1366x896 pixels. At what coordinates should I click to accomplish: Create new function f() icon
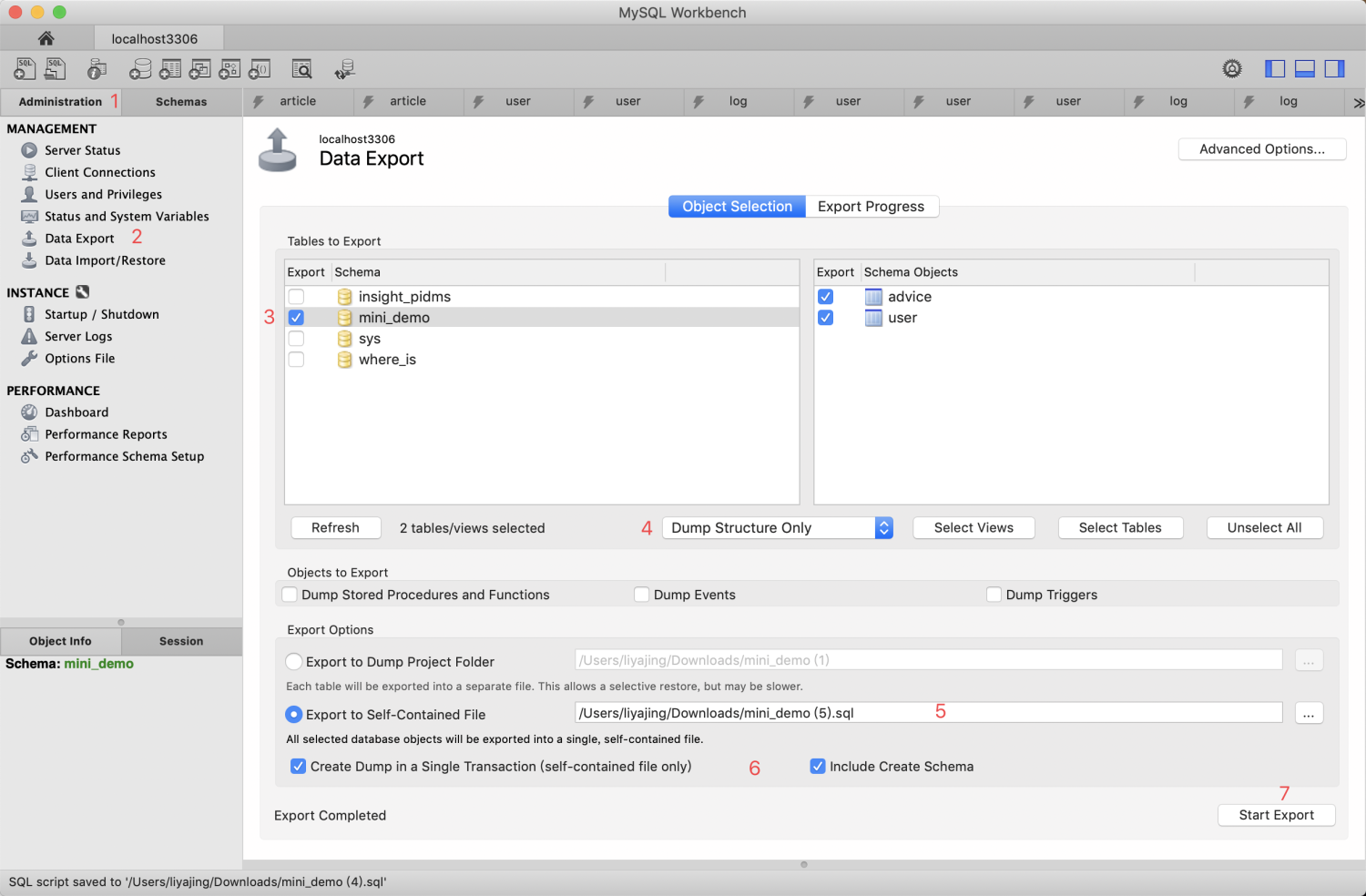click(x=260, y=68)
